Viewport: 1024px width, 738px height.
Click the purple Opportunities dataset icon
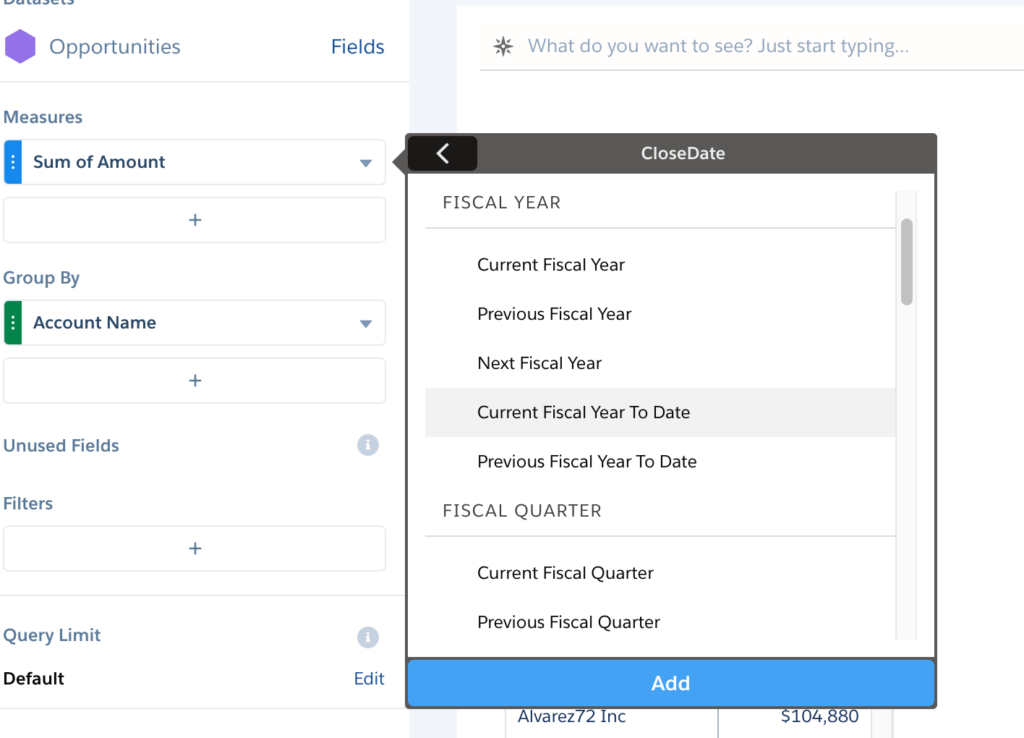click(20, 47)
